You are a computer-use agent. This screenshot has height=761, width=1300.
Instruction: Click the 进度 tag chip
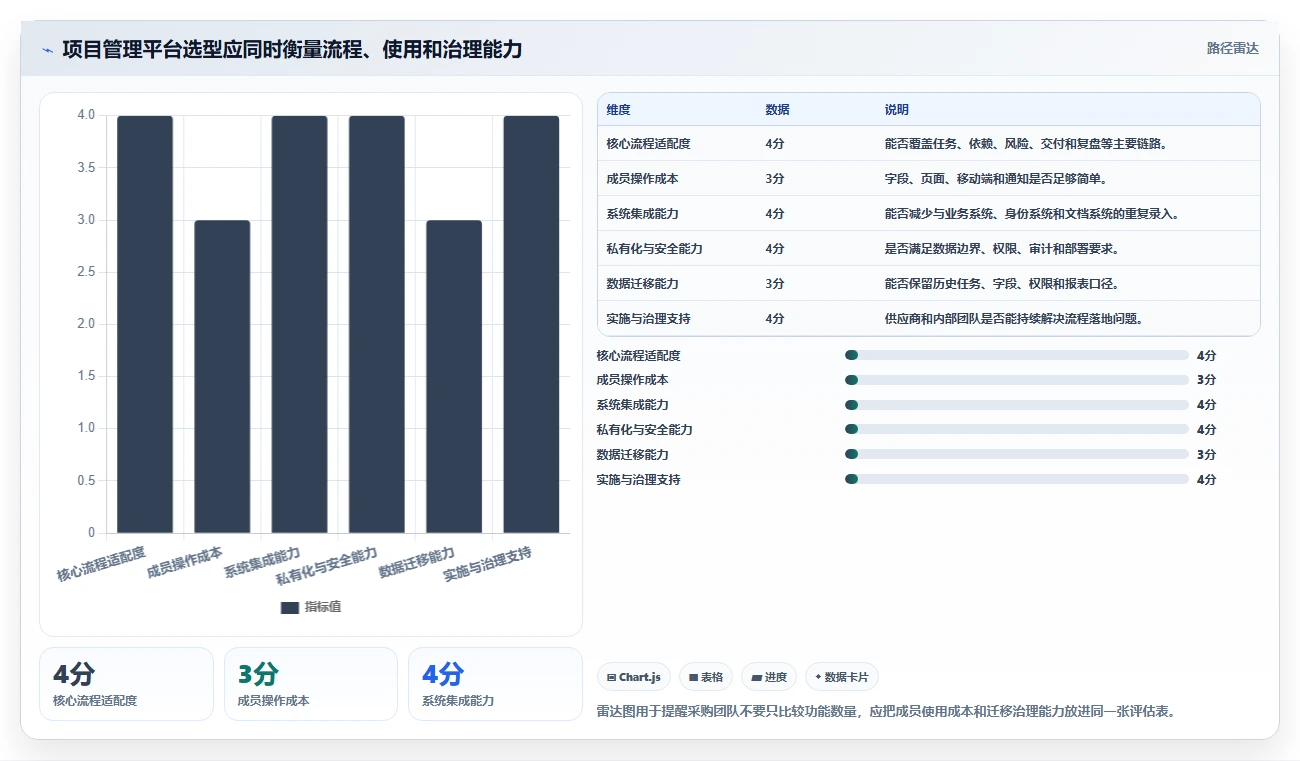(x=769, y=677)
